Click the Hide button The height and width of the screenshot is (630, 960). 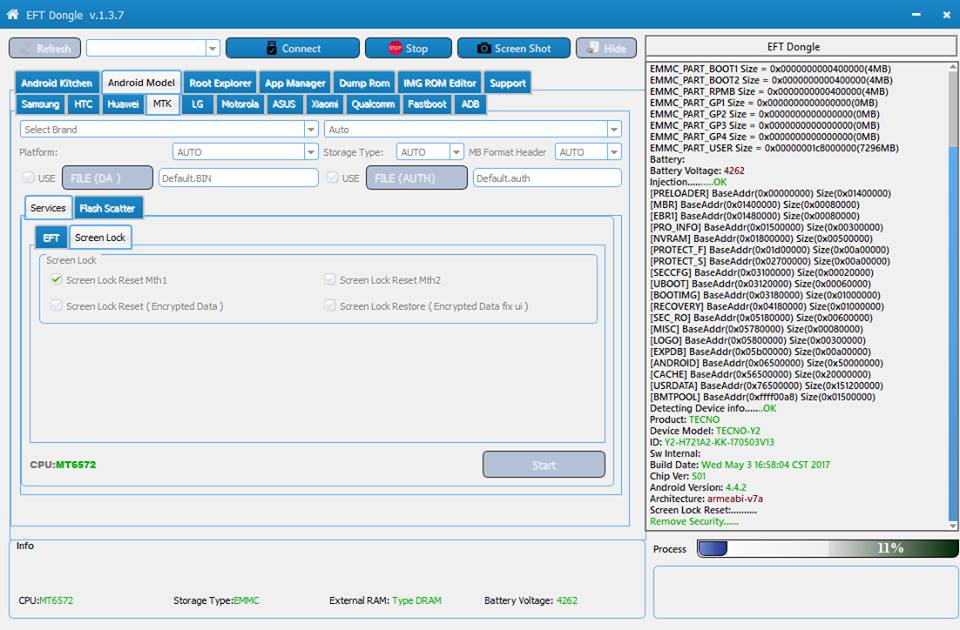pos(606,48)
